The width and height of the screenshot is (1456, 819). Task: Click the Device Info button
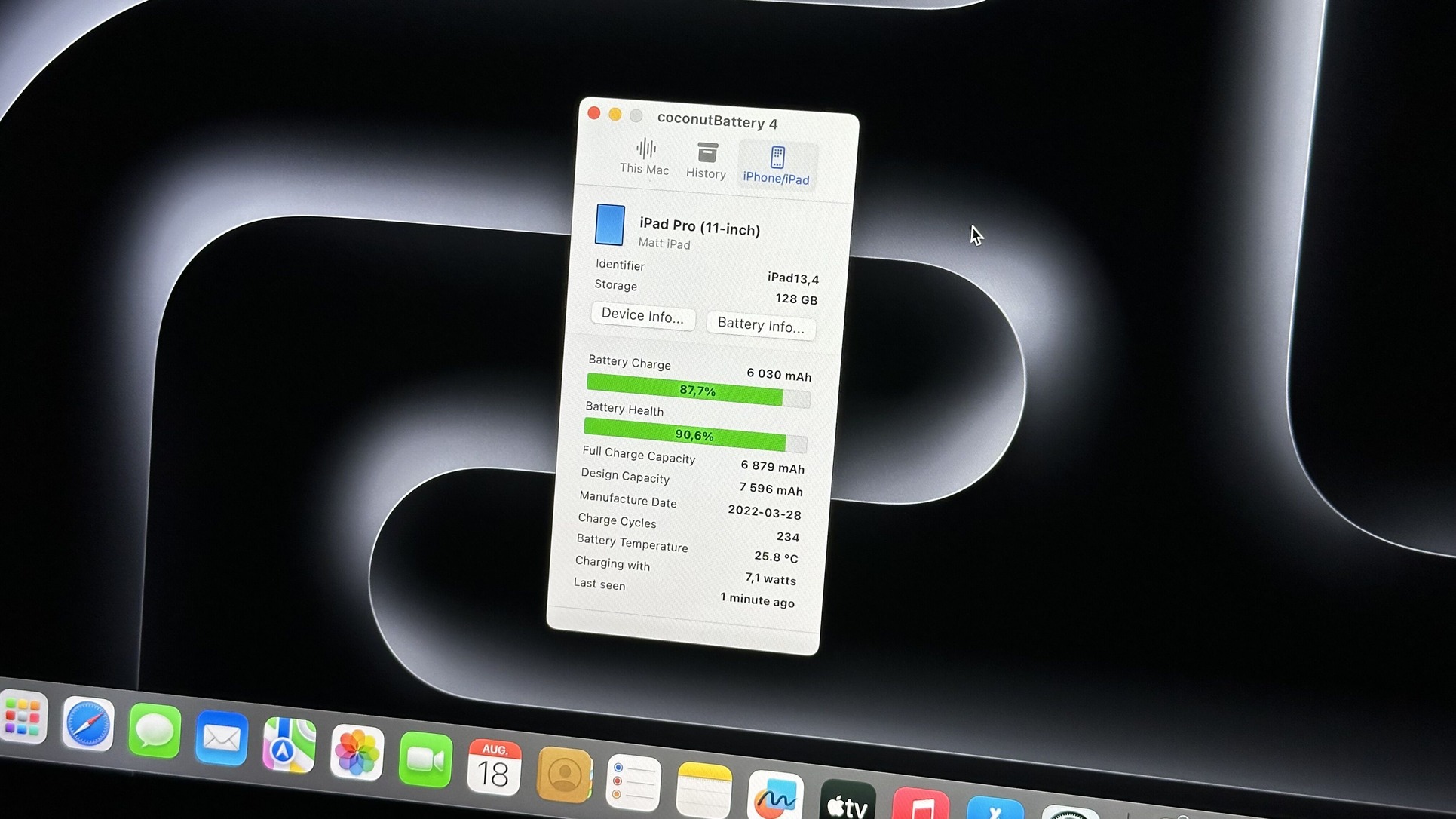click(642, 315)
